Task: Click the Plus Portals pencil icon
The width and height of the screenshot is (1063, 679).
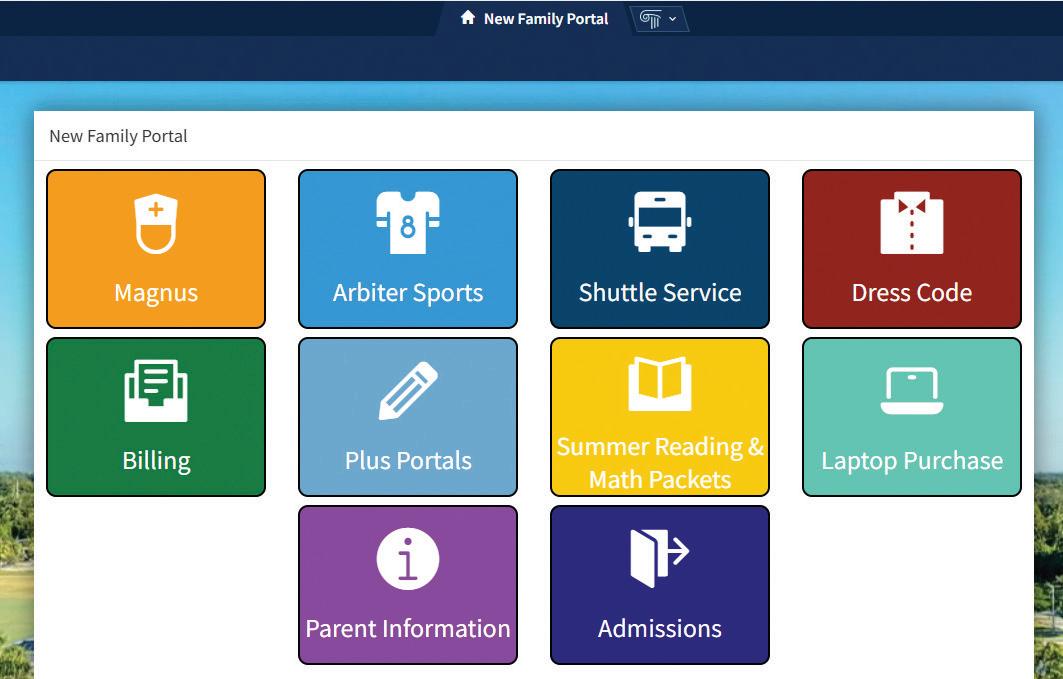Action: [x=408, y=390]
